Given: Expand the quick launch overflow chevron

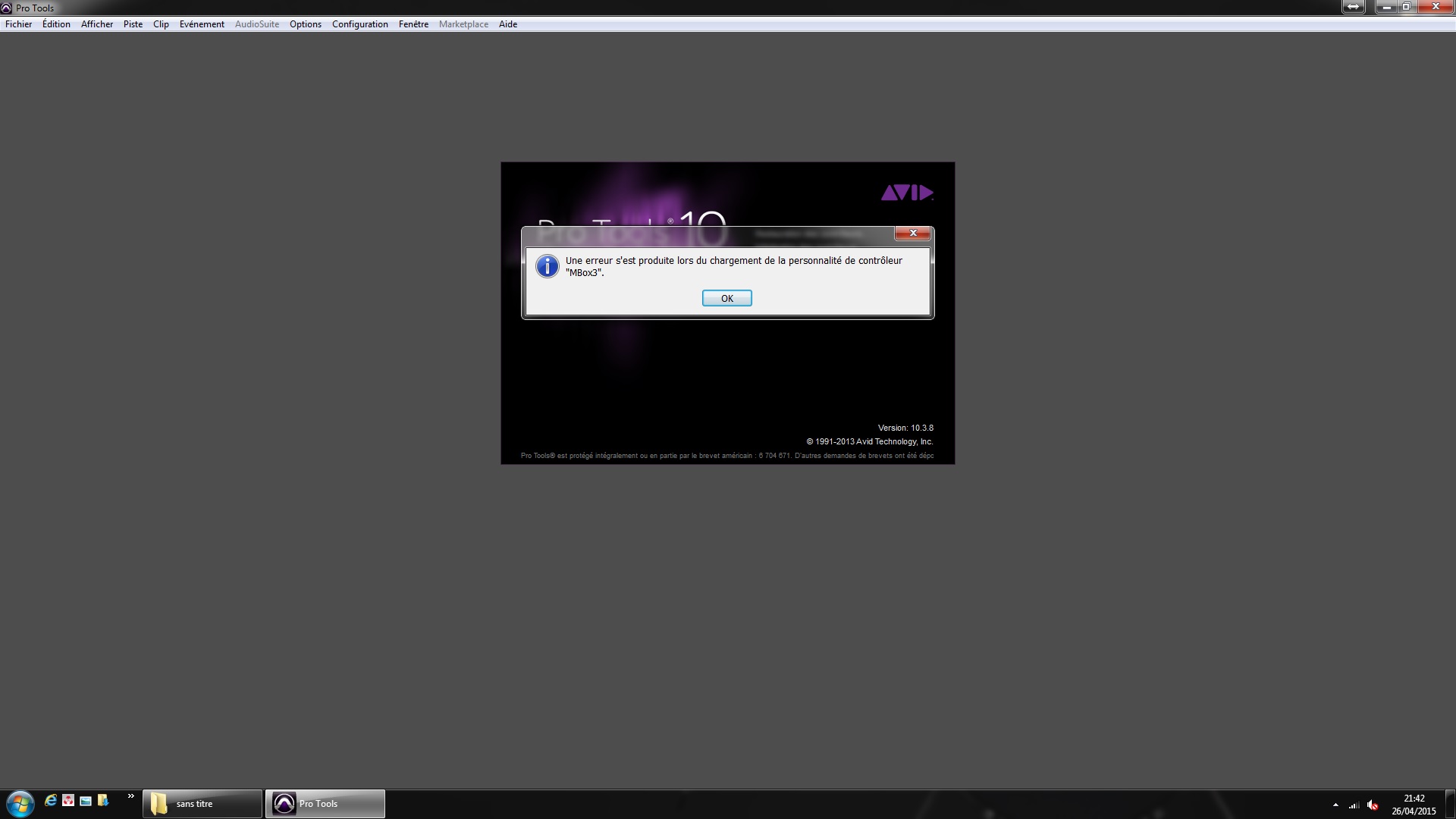Looking at the screenshot, I should coord(130,796).
